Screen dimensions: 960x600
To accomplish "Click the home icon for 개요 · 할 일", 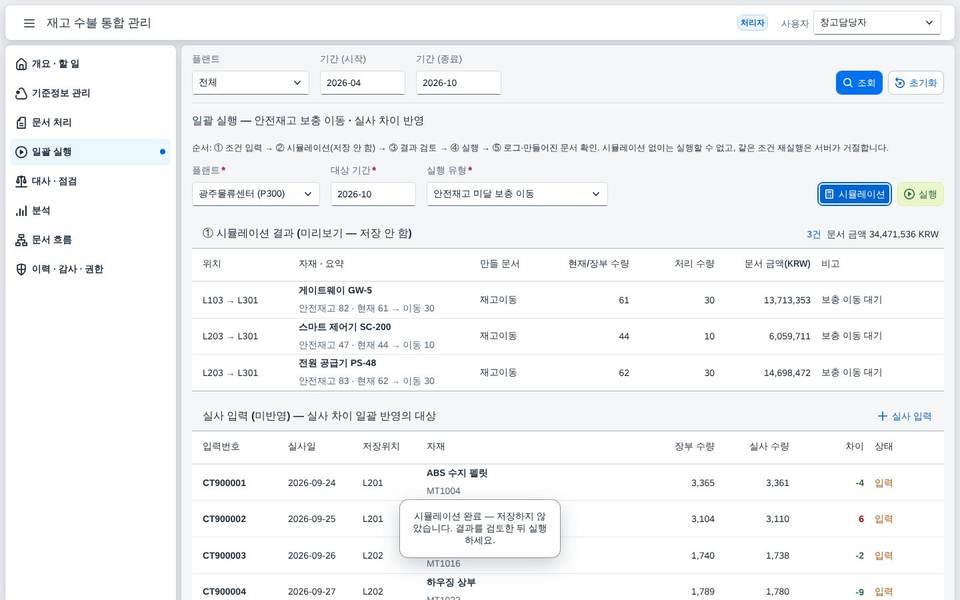I will [21, 64].
